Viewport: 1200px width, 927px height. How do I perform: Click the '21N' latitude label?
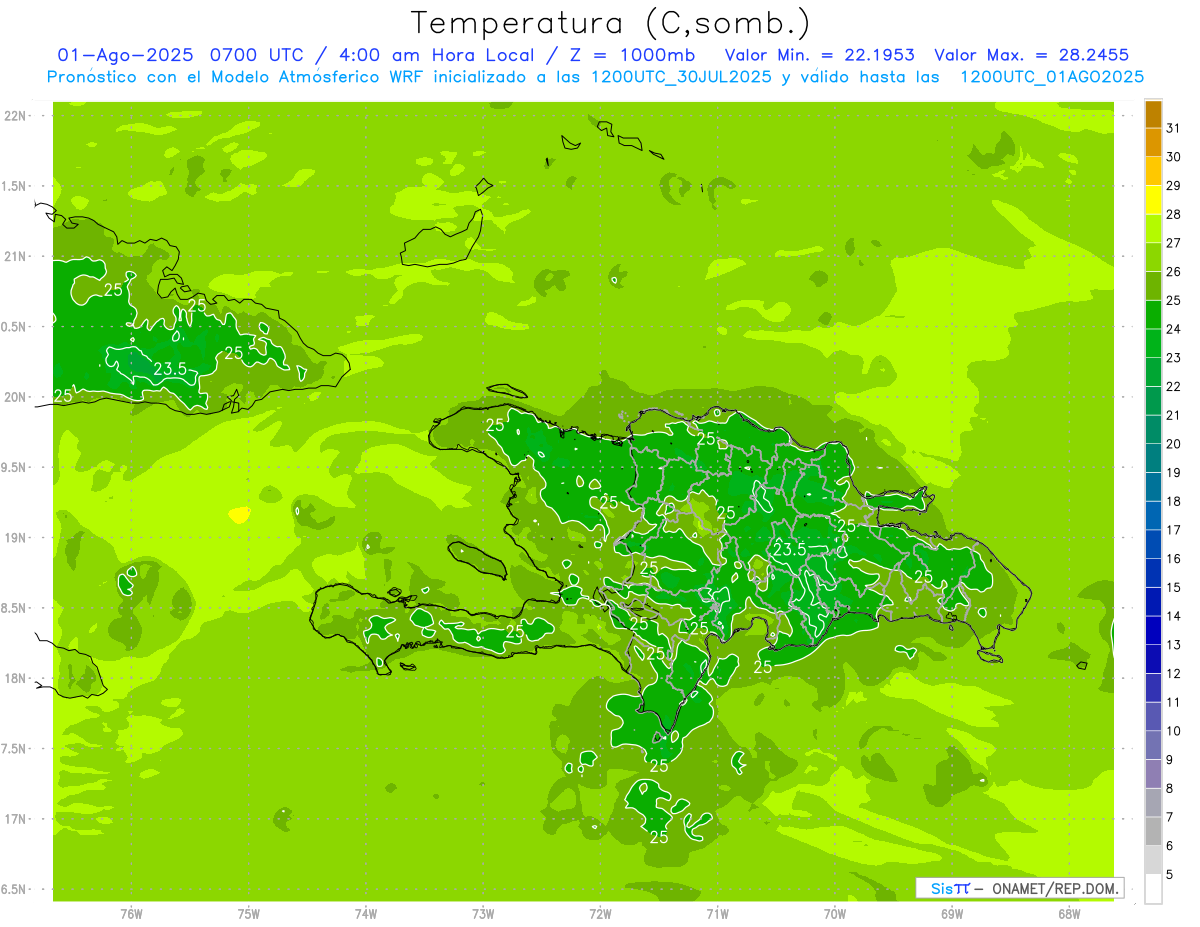click(x=16, y=257)
